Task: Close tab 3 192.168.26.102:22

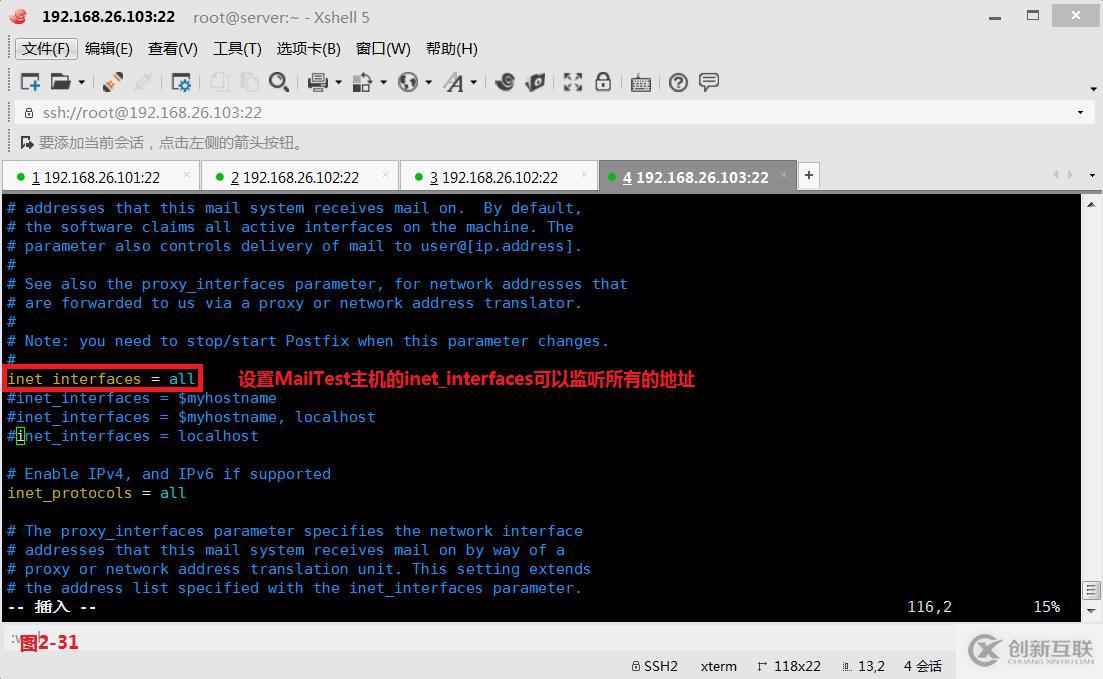Action: point(585,175)
